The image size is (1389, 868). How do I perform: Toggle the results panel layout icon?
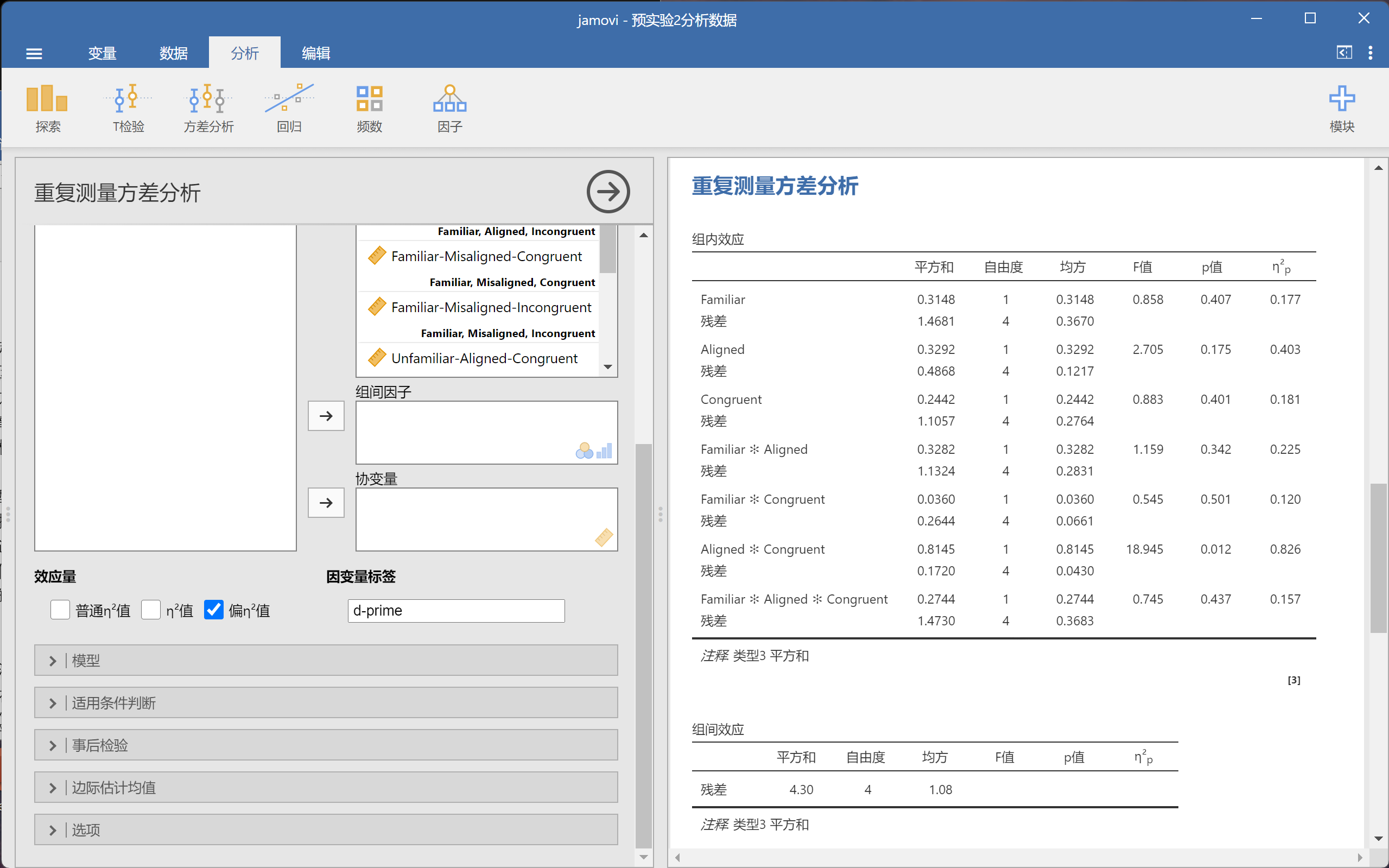tap(1344, 53)
